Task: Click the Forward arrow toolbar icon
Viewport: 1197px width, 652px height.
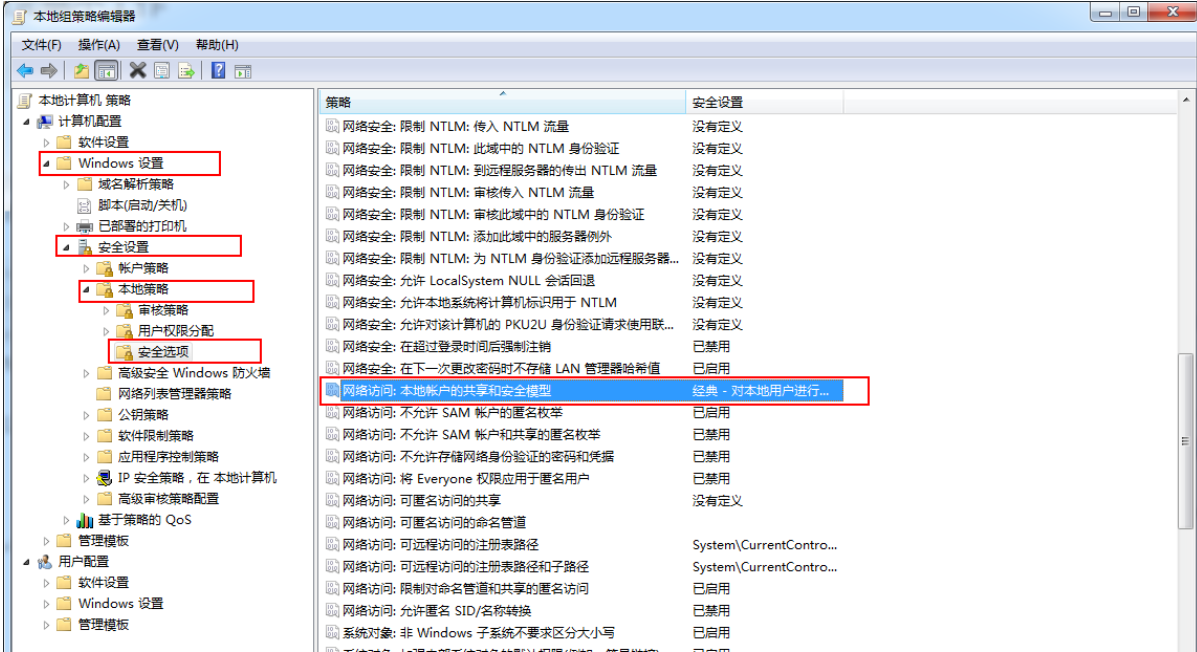Action: pyautogui.click(x=49, y=71)
